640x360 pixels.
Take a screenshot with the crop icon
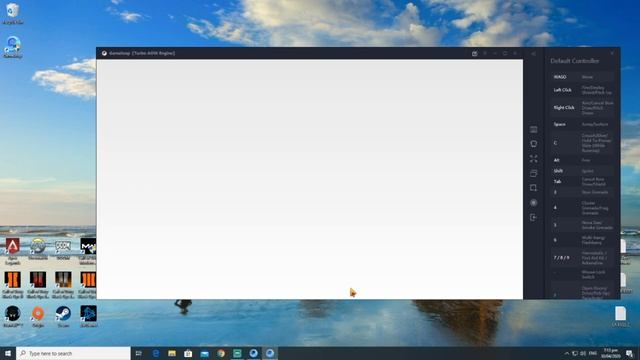(533, 188)
